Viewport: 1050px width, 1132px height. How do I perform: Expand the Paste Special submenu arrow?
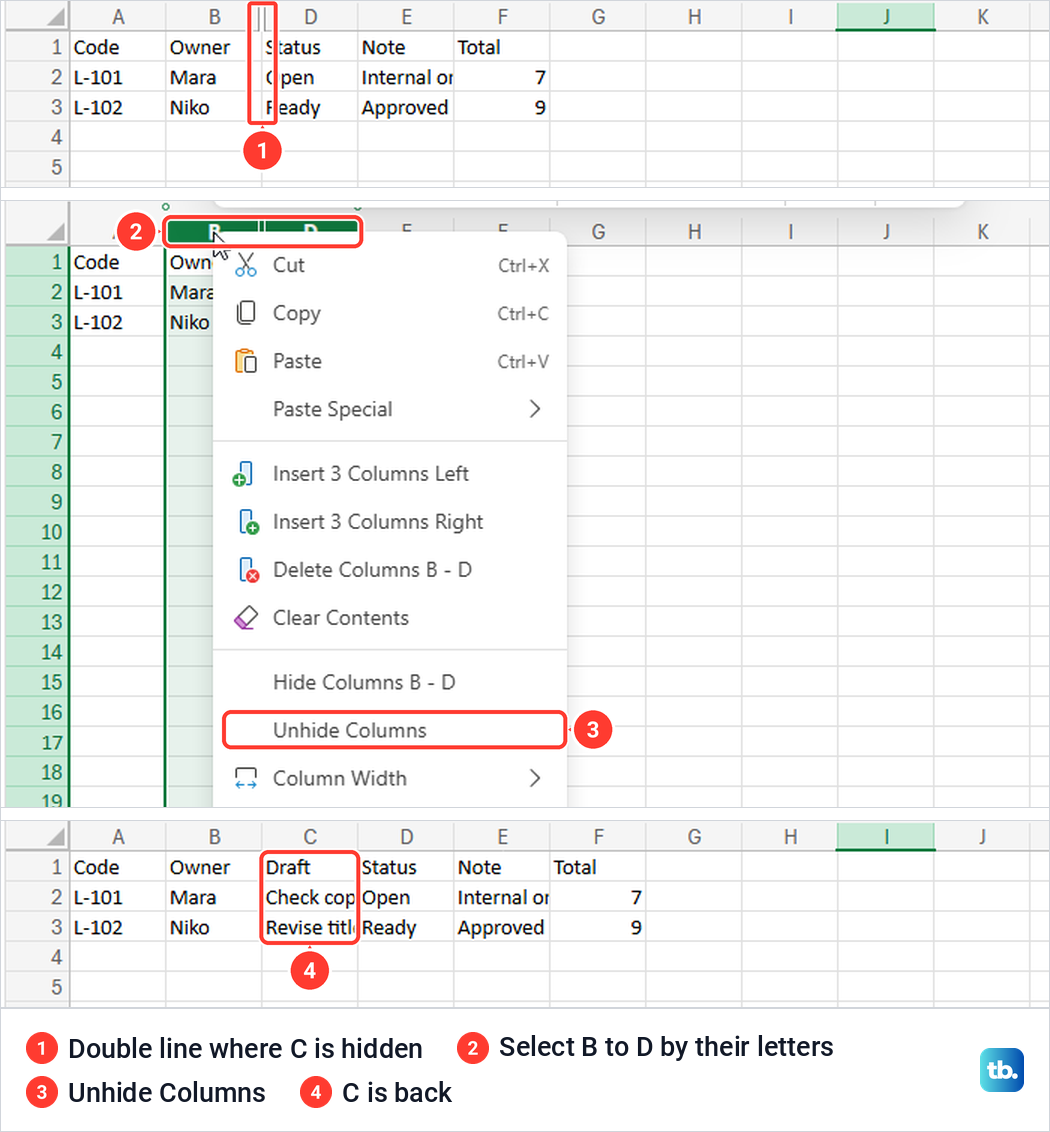click(x=534, y=409)
